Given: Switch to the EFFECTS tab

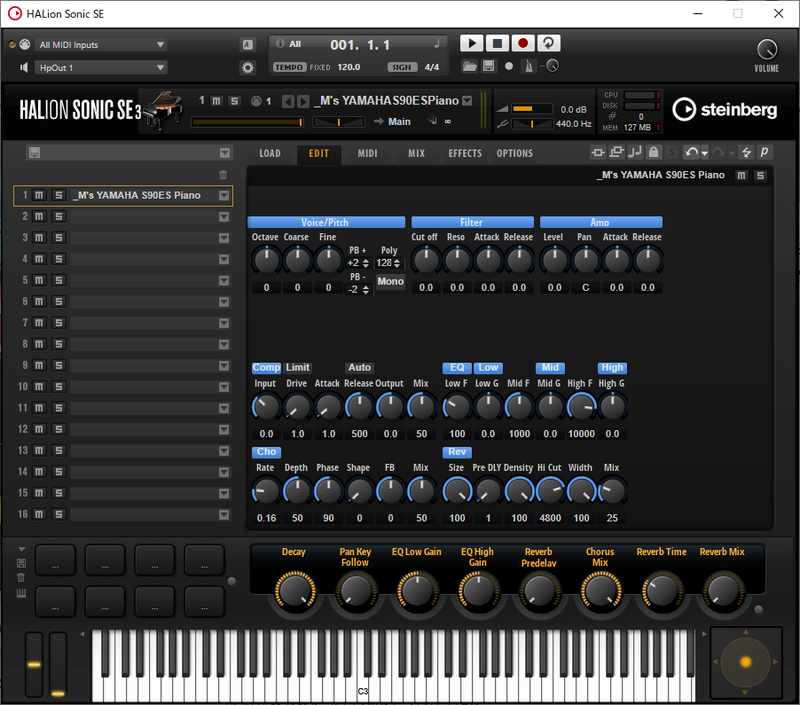Looking at the screenshot, I should pyautogui.click(x=465, y=154).
